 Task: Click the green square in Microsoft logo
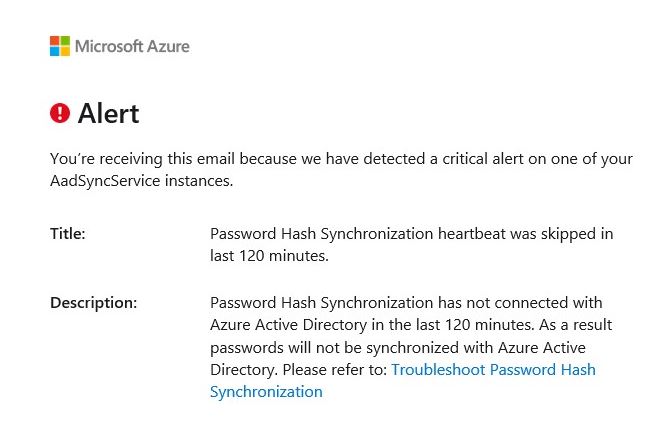pos(65,41)
